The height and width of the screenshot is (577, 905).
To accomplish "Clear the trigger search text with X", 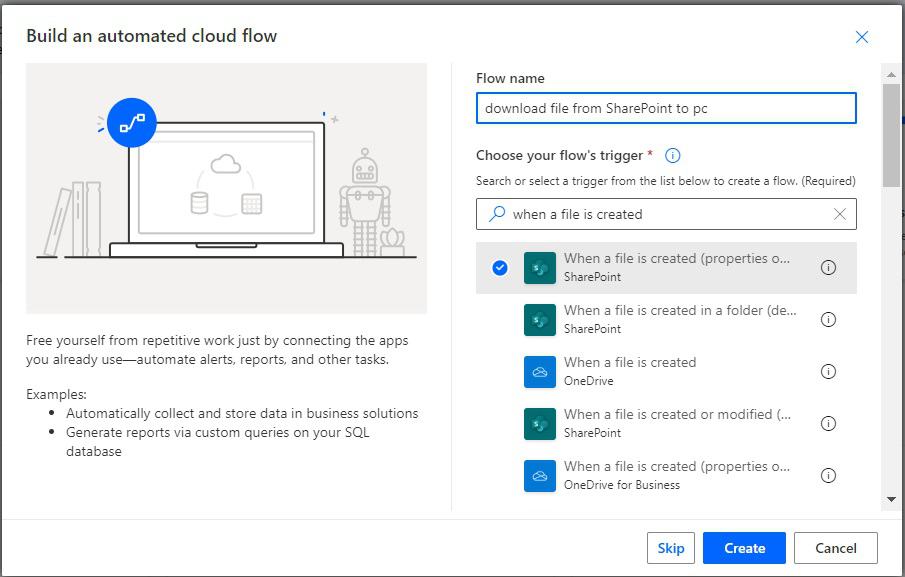I will tap(840, 214).
